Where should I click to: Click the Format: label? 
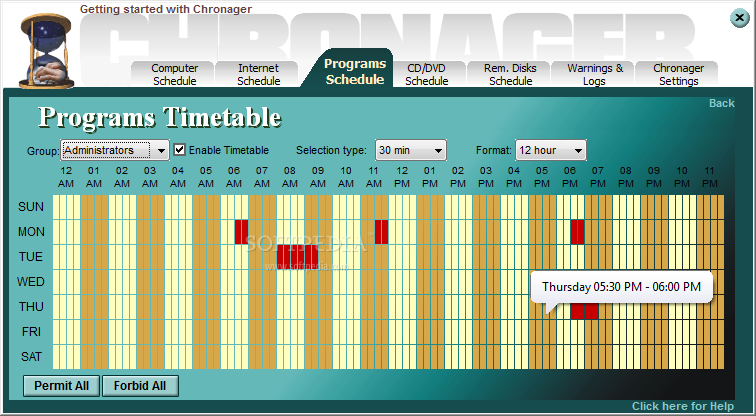494,150
